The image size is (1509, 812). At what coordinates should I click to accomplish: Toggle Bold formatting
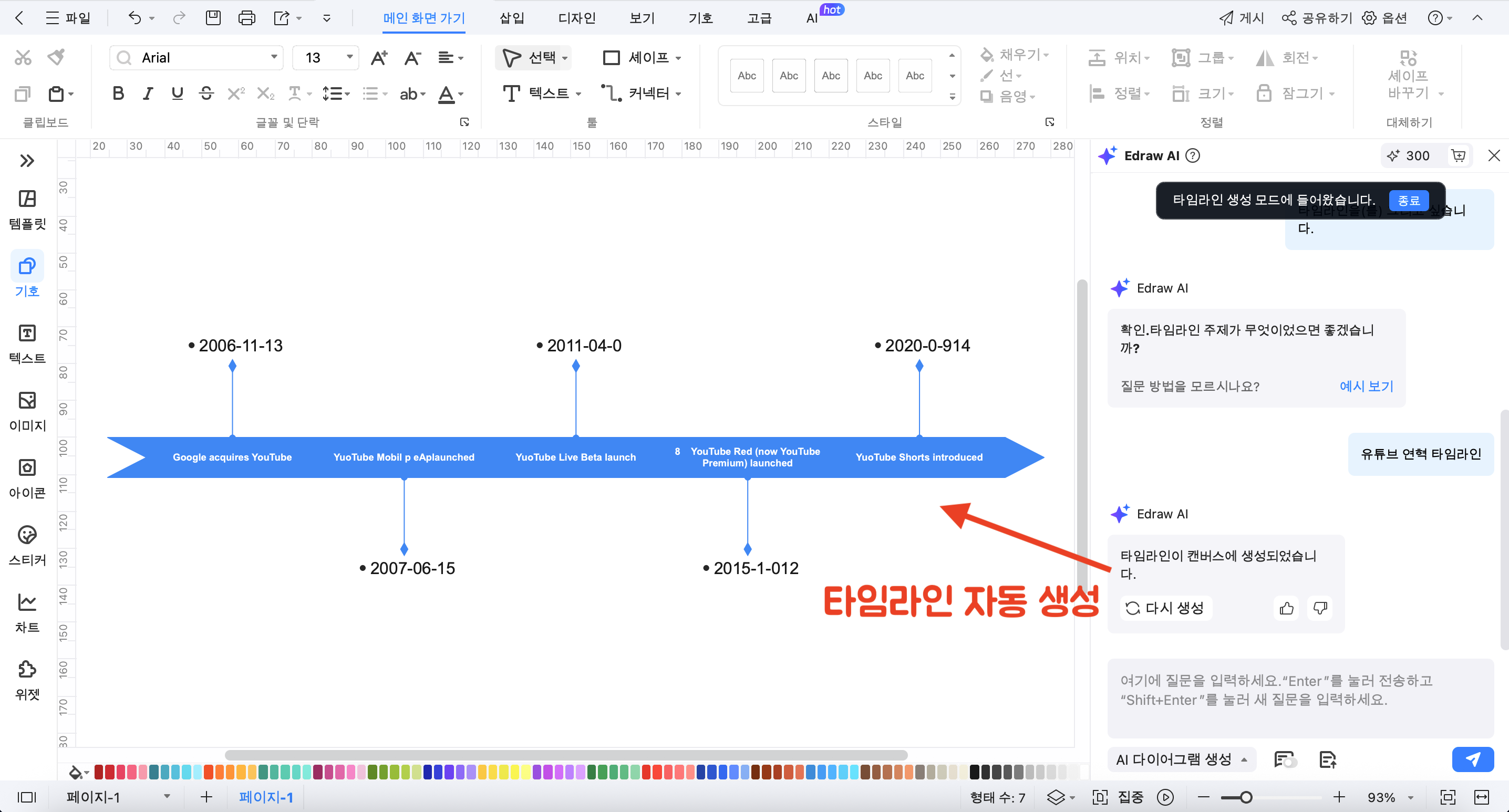(x=118, y=93)
